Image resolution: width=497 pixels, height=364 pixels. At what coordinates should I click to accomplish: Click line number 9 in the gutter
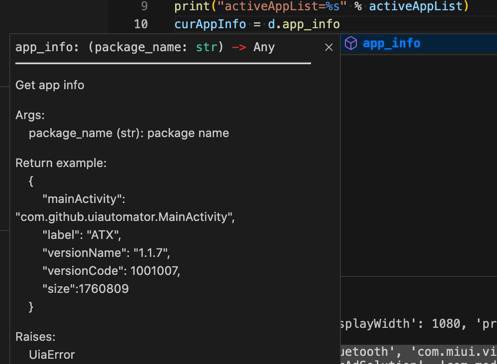144,6
